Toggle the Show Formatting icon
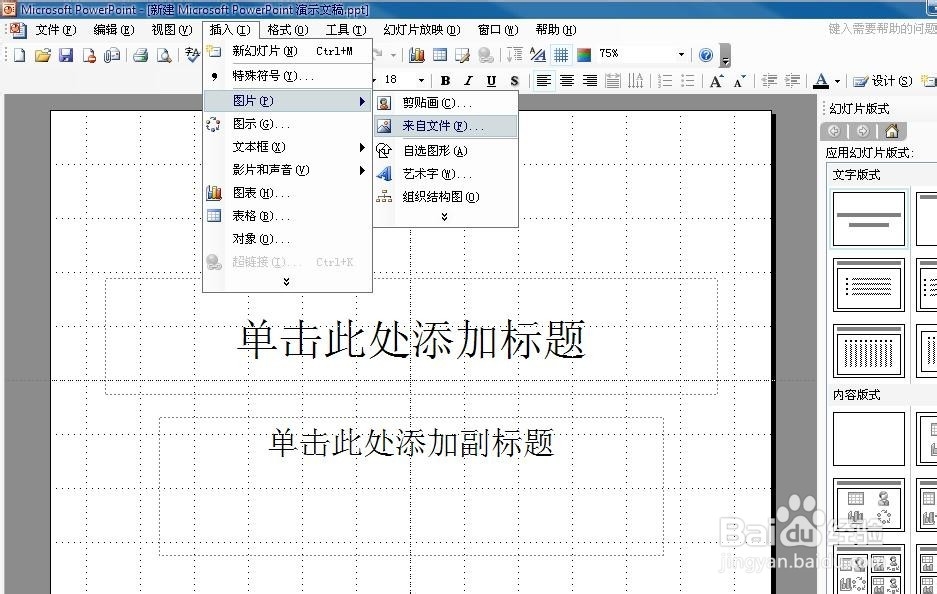Viewport: 937px width, 594px height. pyautogui.click(x=537, y=55)
